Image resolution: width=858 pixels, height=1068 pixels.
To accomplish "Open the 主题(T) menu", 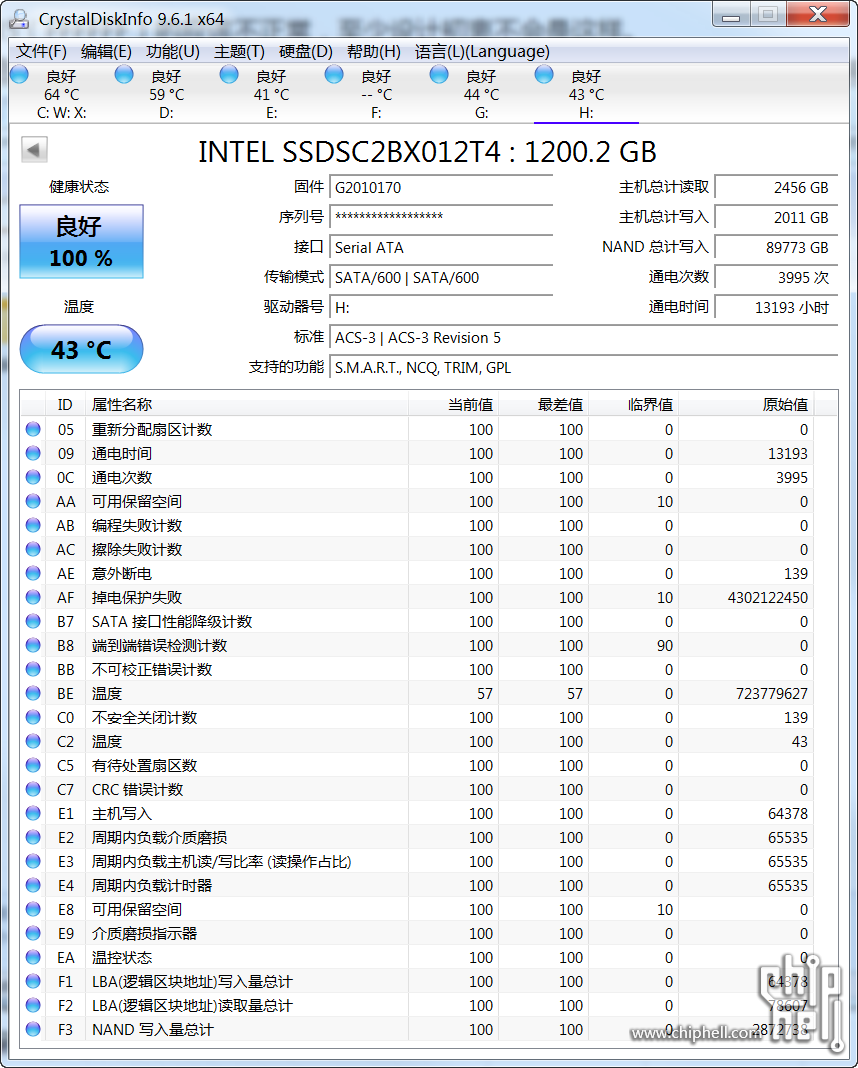I will [x=239, y=51].
